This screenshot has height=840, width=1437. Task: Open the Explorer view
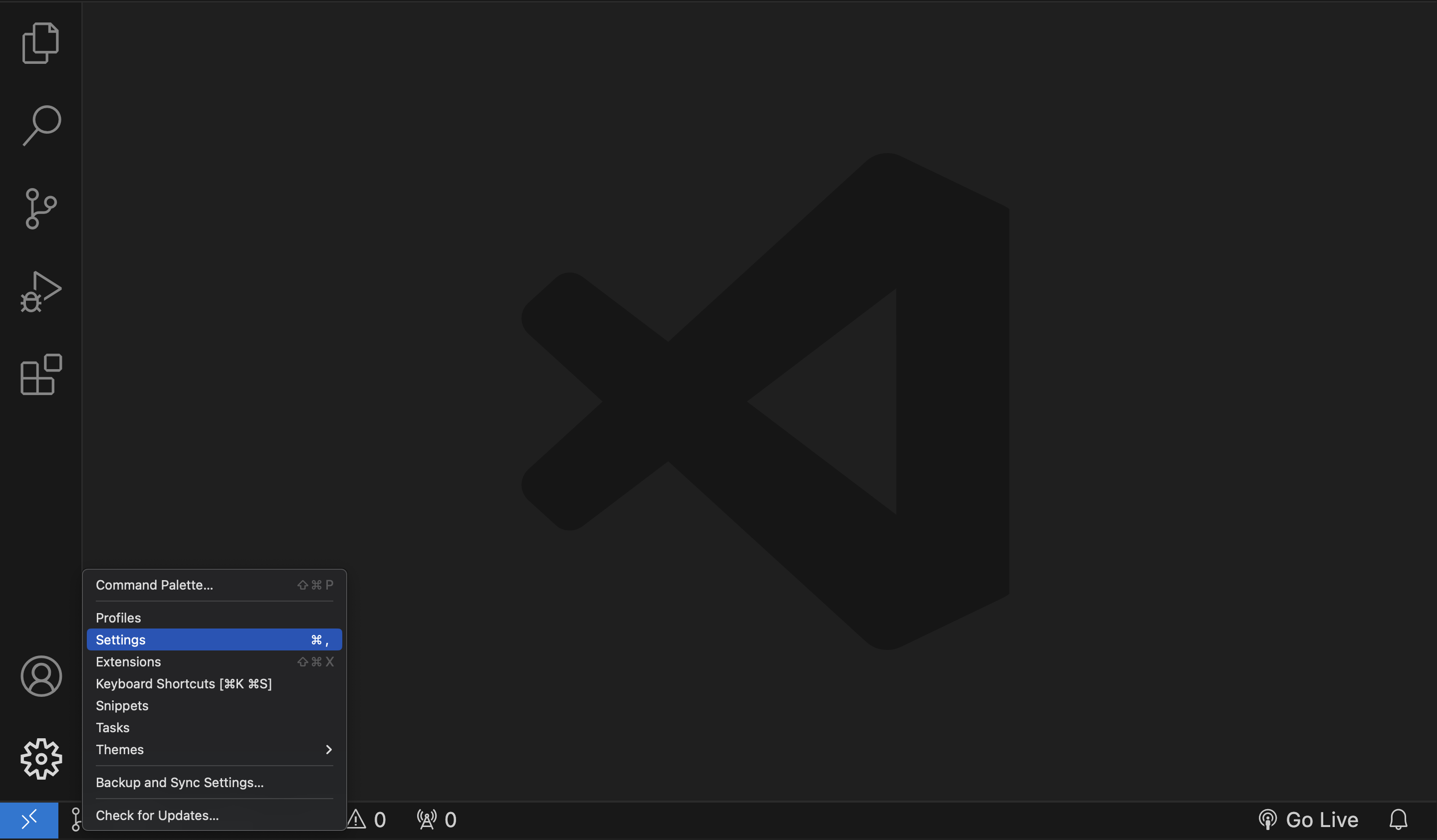[x=40, y=42]
